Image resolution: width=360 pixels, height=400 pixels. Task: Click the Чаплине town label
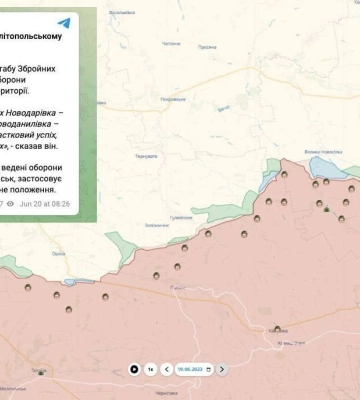point(171,44)
